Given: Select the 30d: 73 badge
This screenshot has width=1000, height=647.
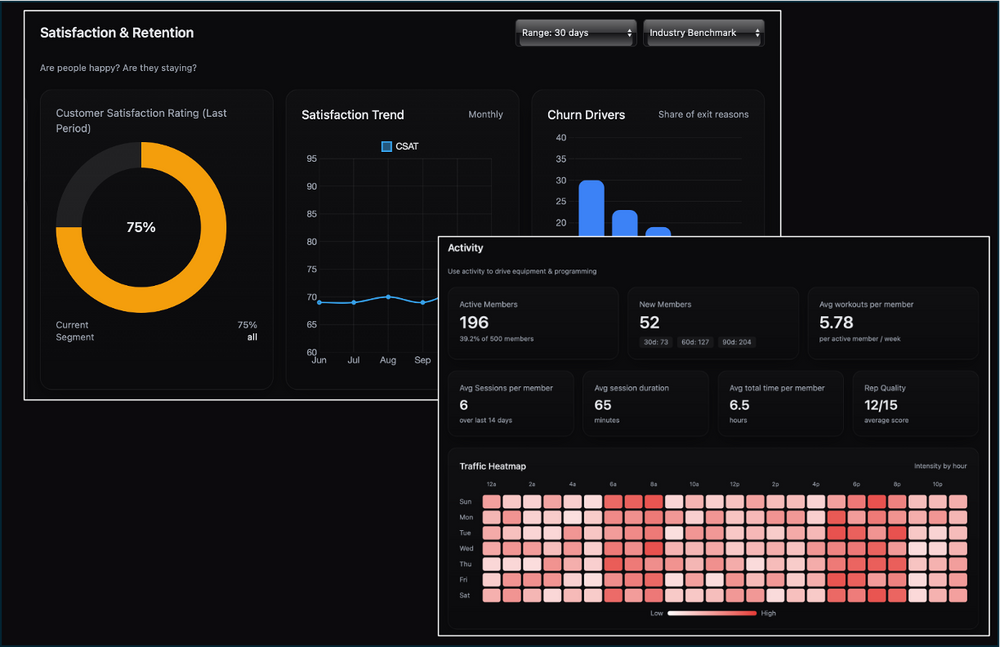Looking at the screenshot, I should click(657, 342).
